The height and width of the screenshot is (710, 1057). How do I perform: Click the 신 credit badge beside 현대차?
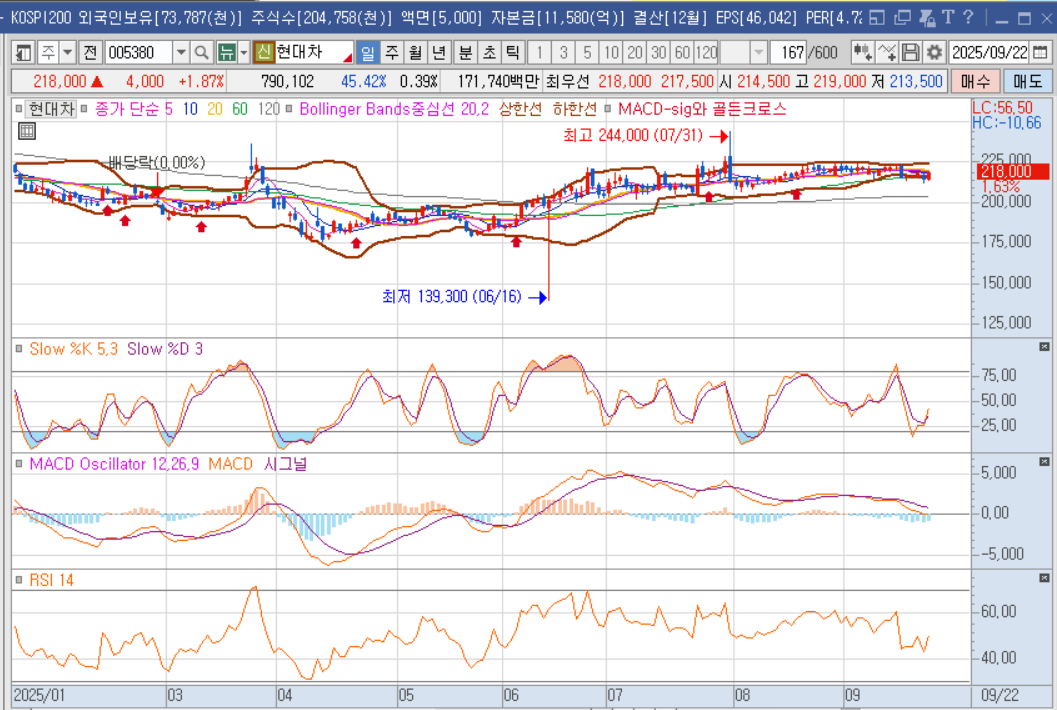264,52
